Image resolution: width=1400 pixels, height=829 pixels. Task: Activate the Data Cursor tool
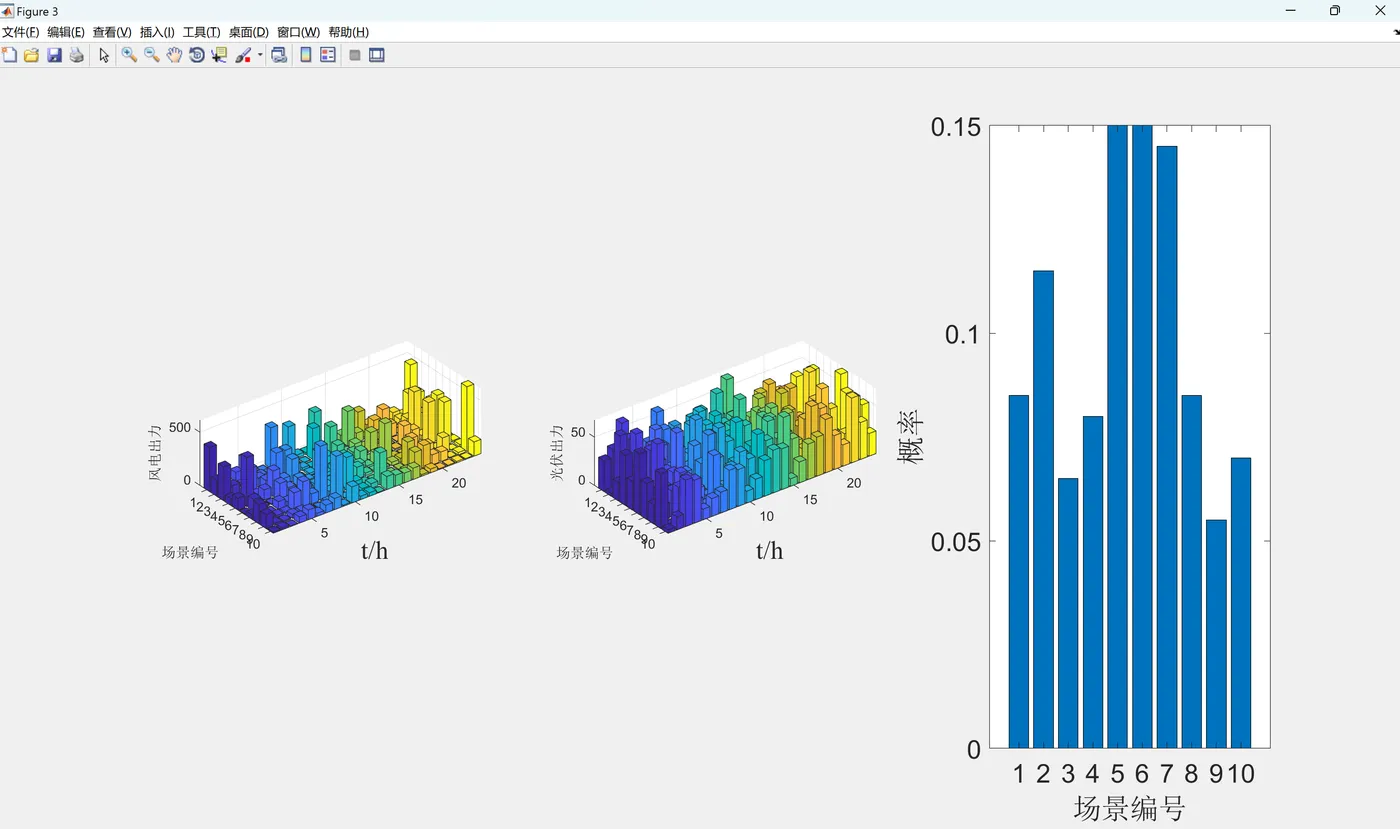click(219, 55)
